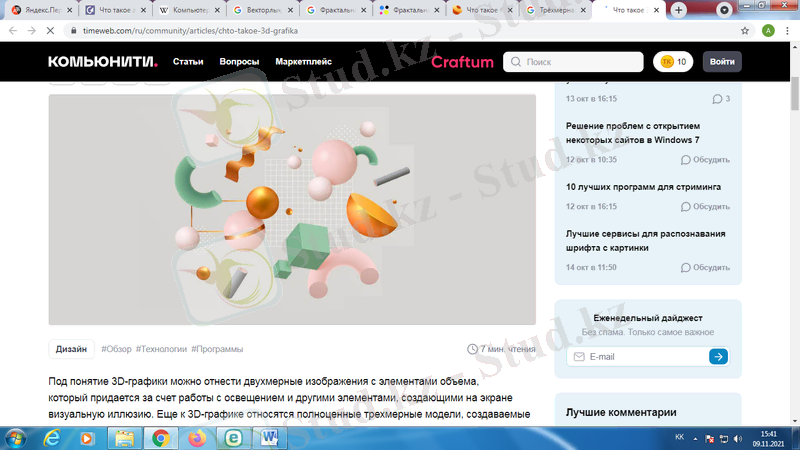800x450 pixels.
Task: Close the Яндекс.Пер tab
Action: [x=70, y=10]
